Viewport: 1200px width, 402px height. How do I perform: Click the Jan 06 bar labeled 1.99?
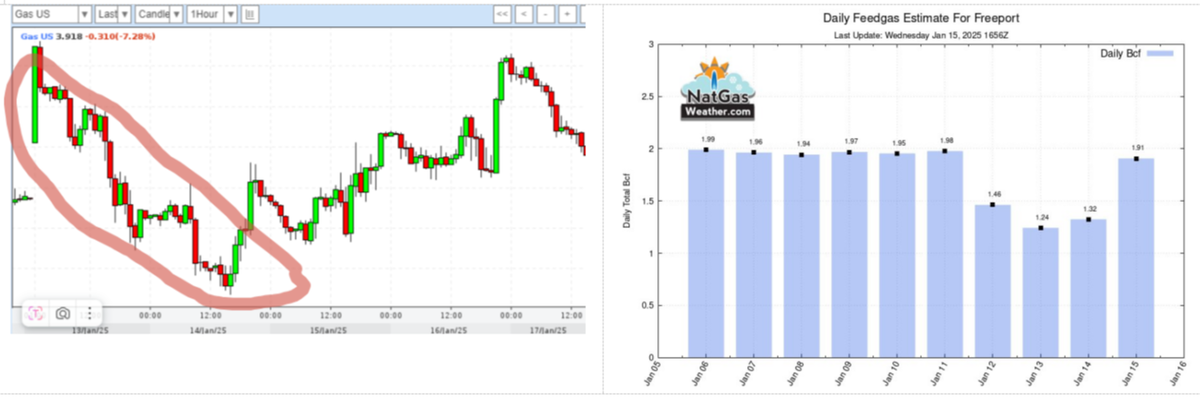coord(706,253)
